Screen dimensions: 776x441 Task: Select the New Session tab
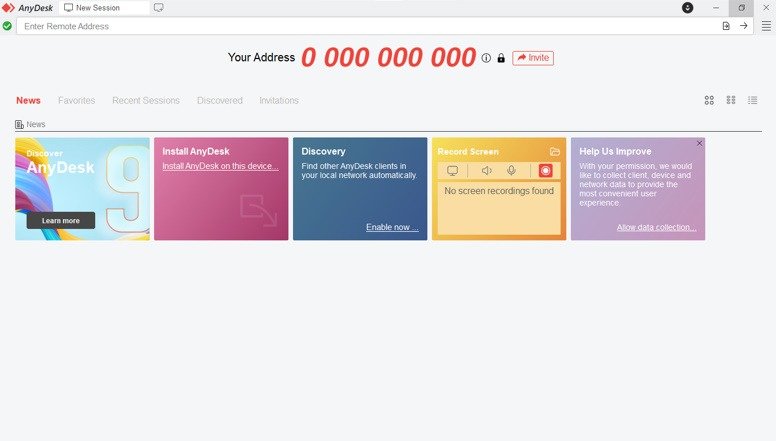tap(104, 8)
